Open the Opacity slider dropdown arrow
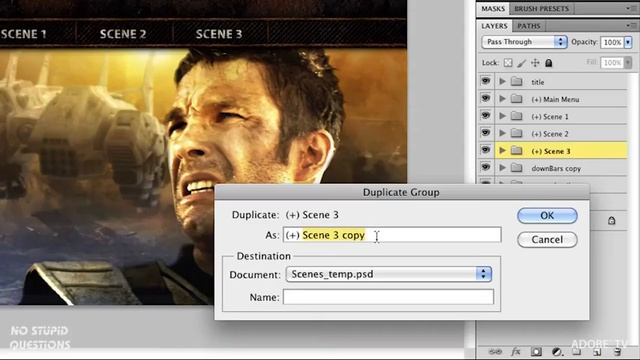 point(628,42)
